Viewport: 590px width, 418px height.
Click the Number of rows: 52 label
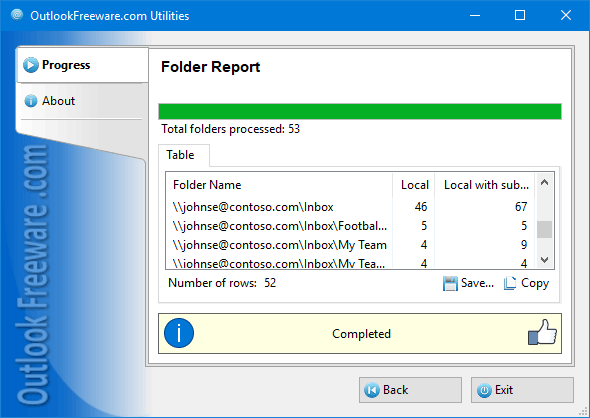tap(222, 283)
